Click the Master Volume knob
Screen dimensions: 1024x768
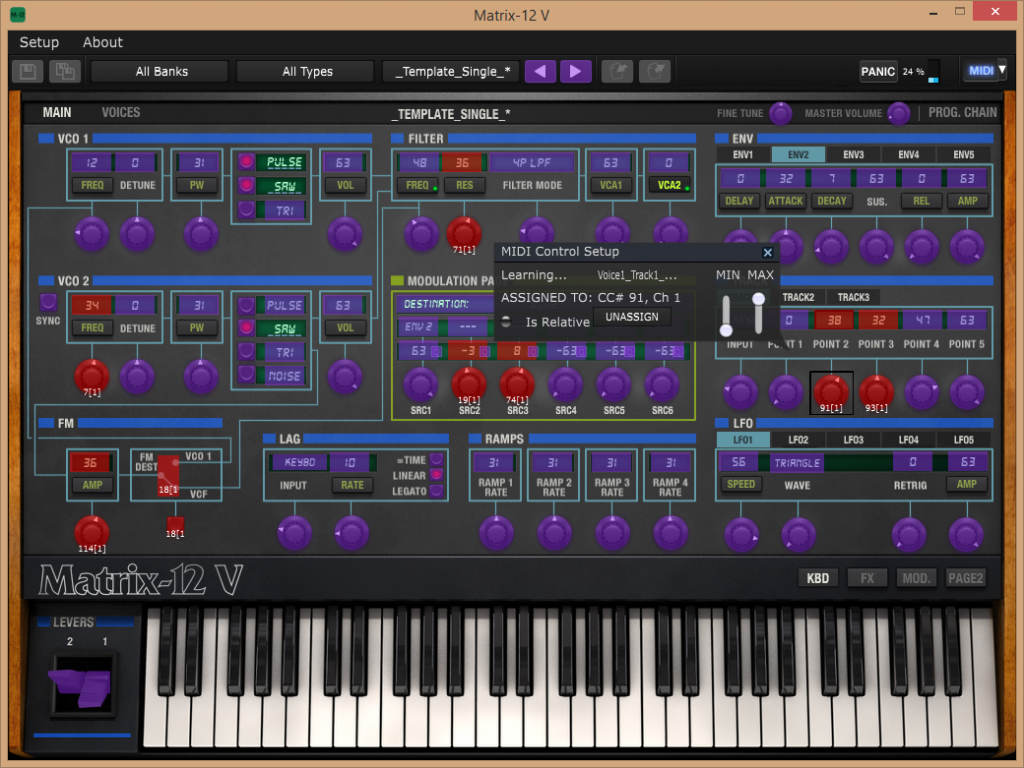898,113
